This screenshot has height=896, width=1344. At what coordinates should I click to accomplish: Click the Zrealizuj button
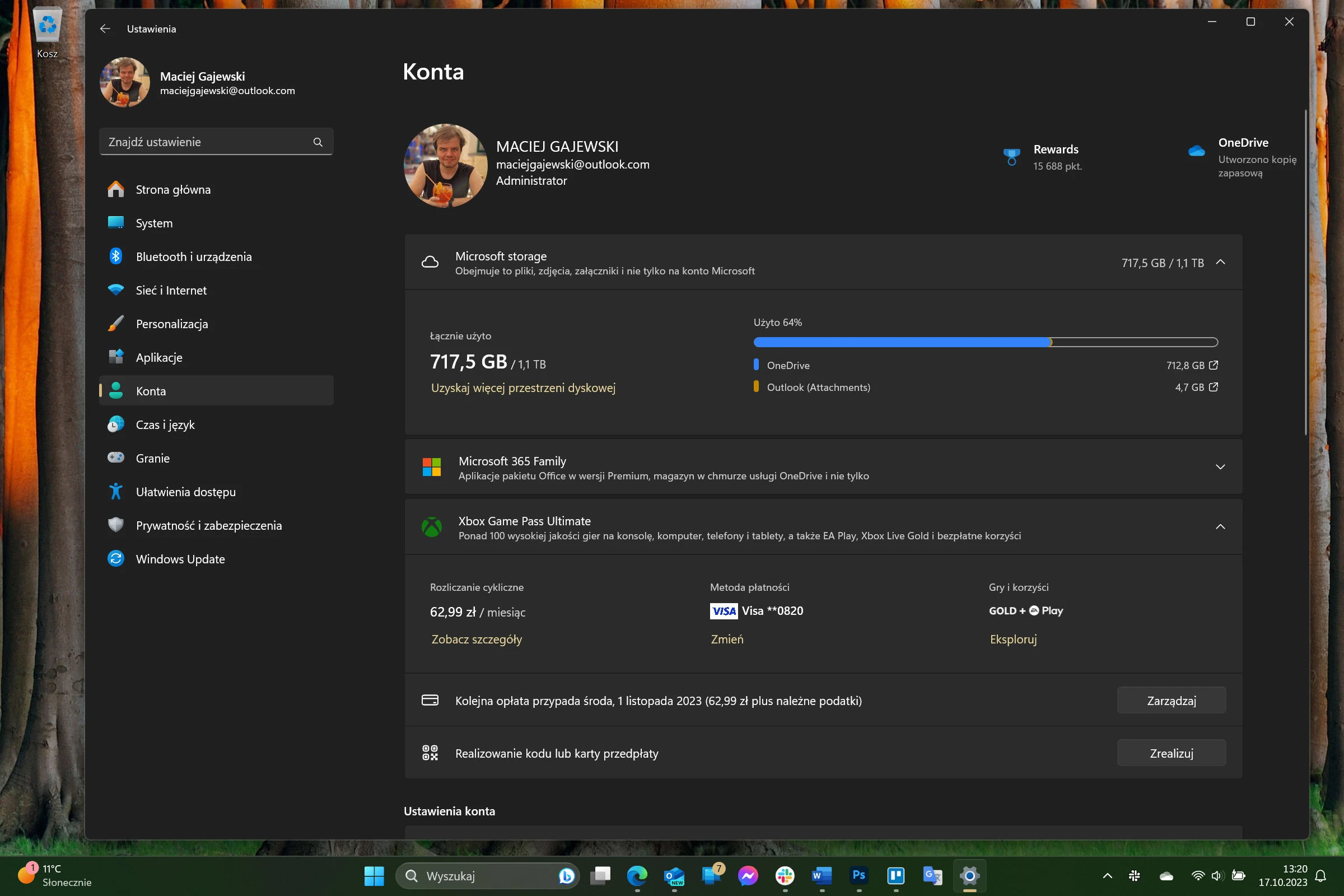pos(1172,753)
